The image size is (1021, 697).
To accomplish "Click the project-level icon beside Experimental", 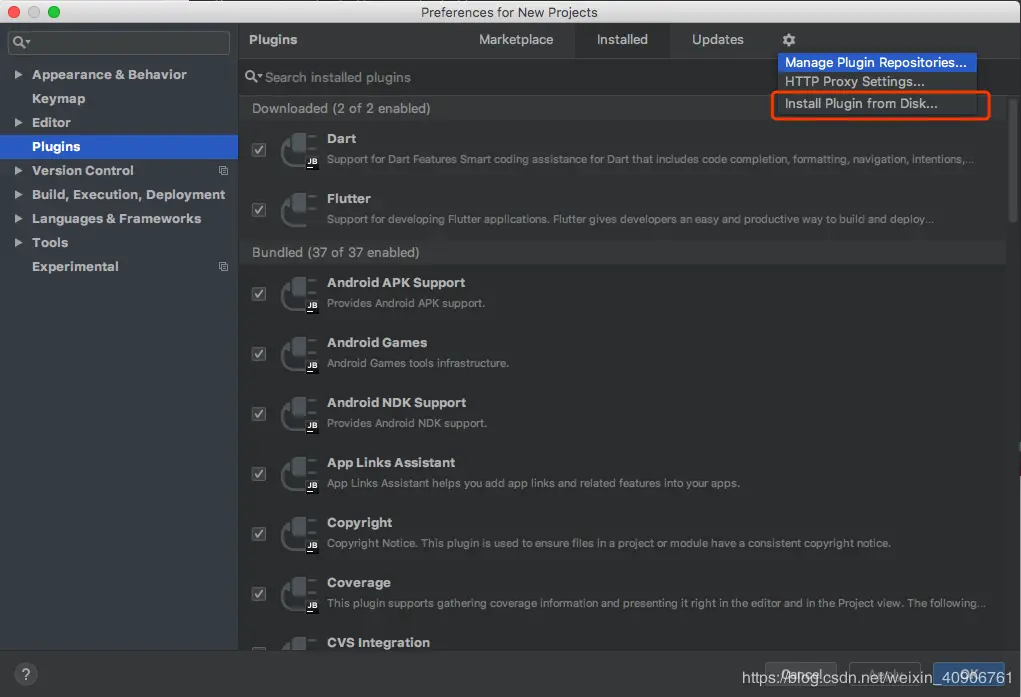I will [x=223, y=266].
